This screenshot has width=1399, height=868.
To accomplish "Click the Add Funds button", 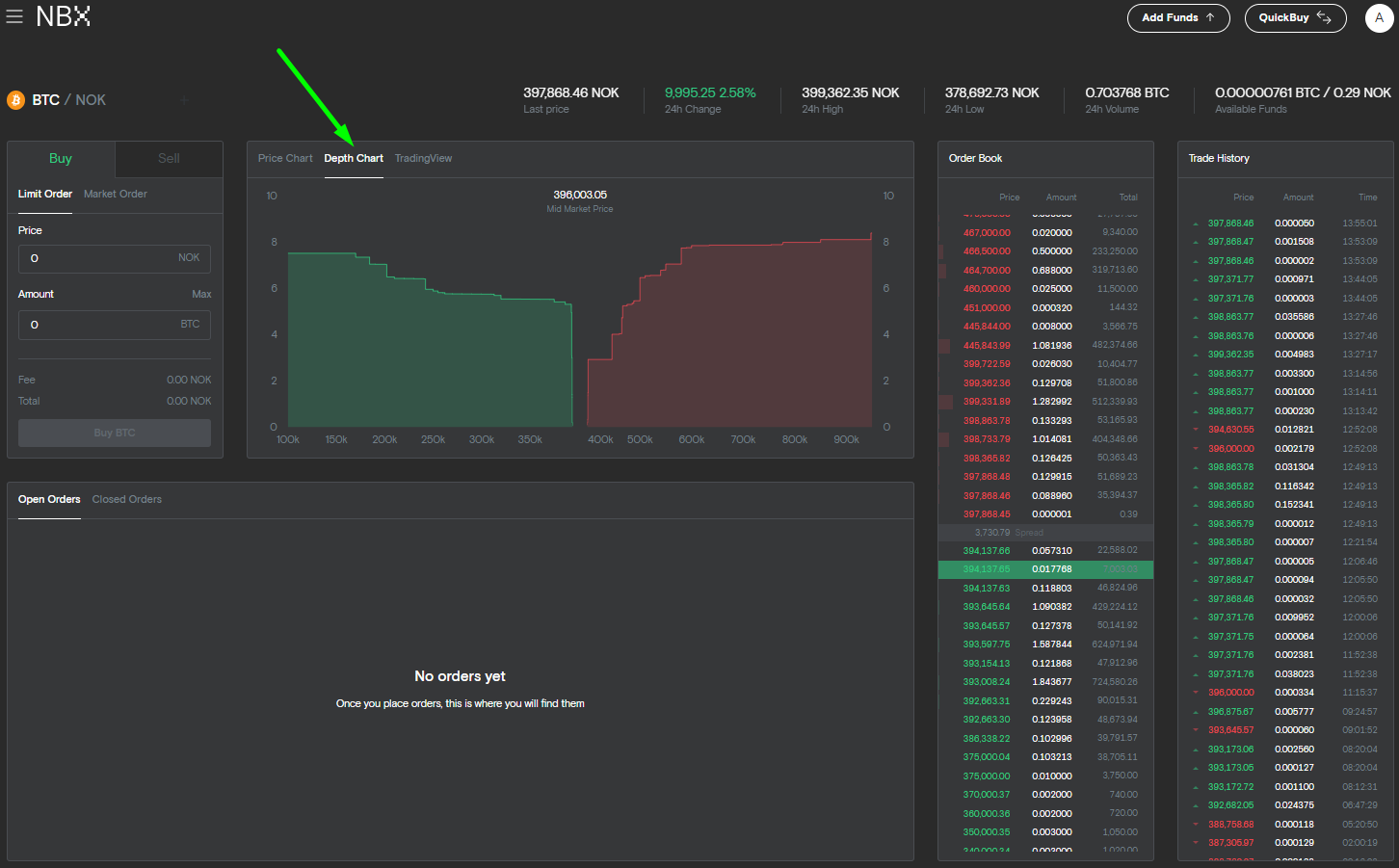I will 1177,18.
